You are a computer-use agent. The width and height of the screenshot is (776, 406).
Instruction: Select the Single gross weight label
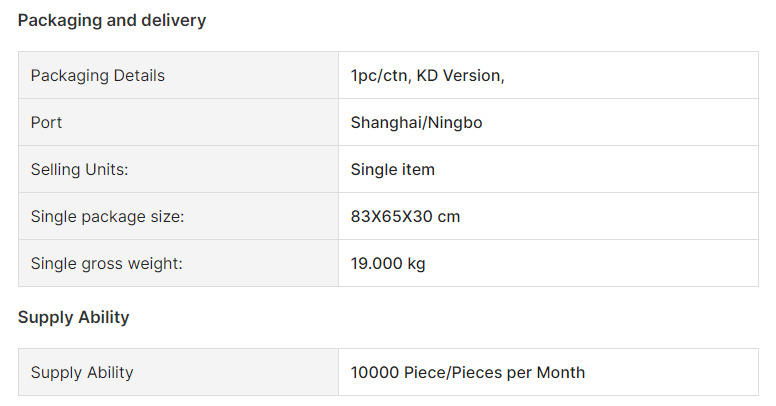pyautogui.click(x=106, y=264)
